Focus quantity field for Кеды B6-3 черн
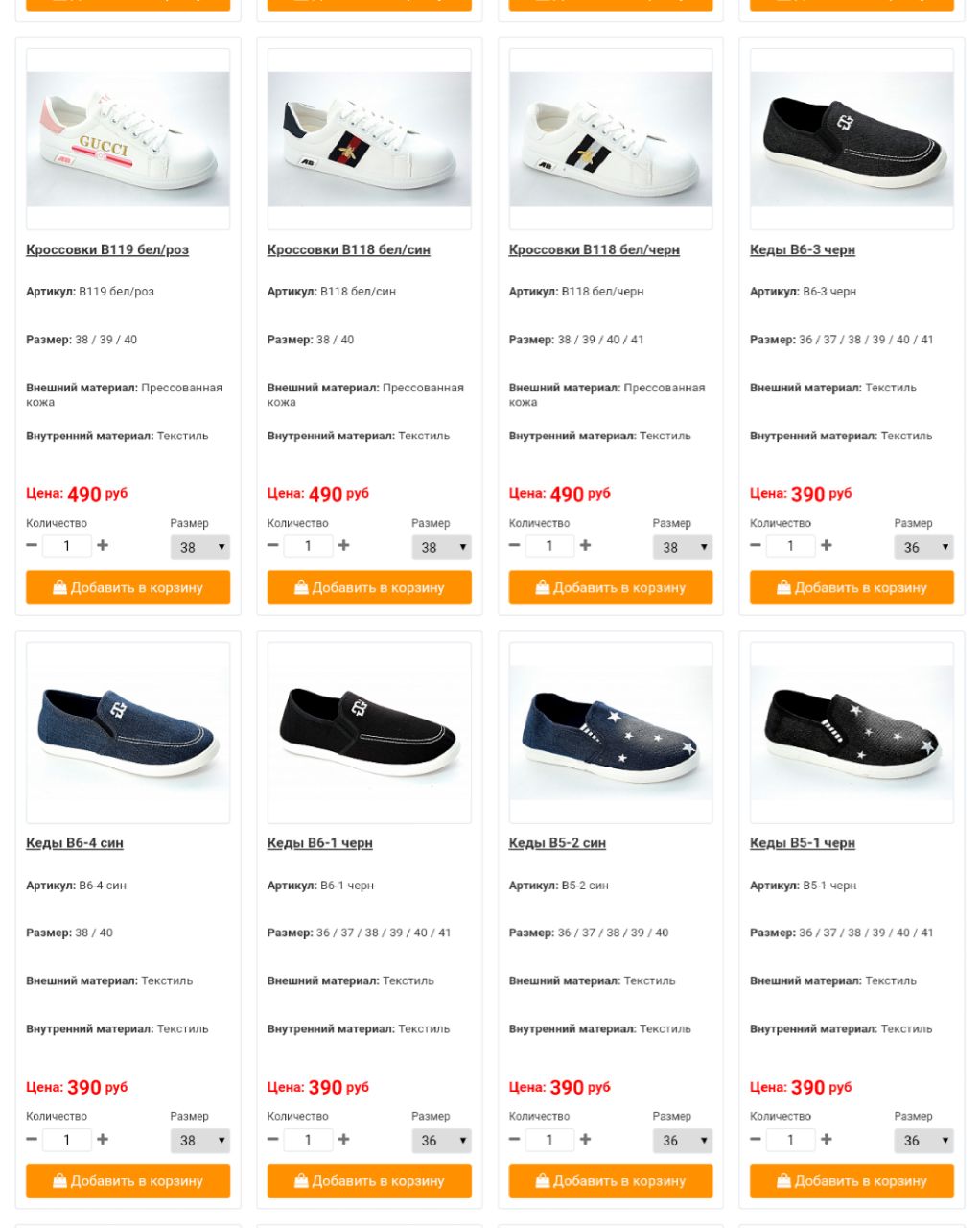 click(x=790, y=546)
